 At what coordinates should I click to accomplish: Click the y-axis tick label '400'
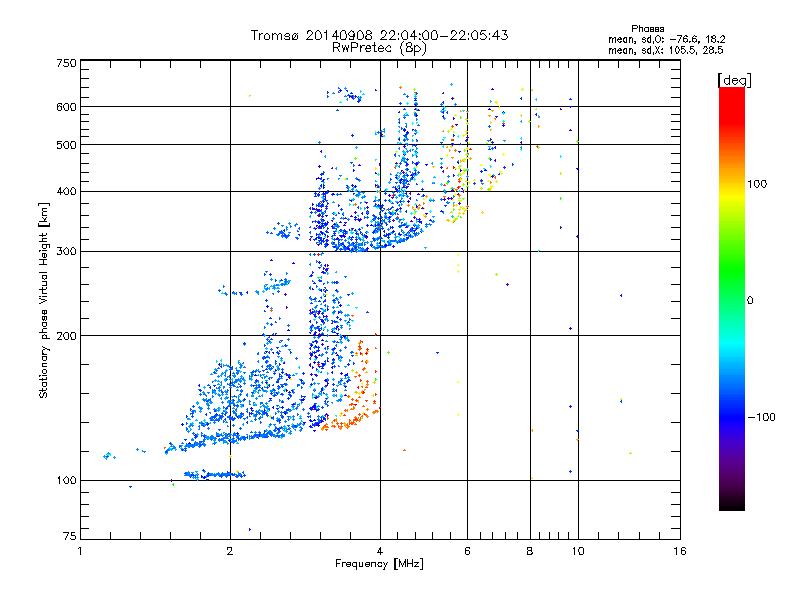point(67,192)
